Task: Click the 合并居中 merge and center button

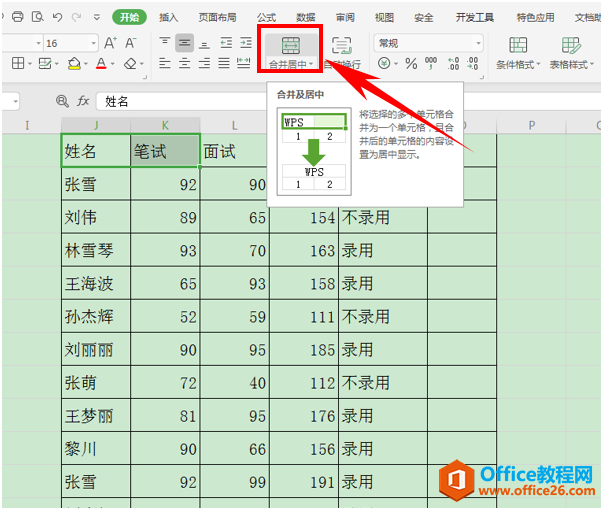Action: 291,52
